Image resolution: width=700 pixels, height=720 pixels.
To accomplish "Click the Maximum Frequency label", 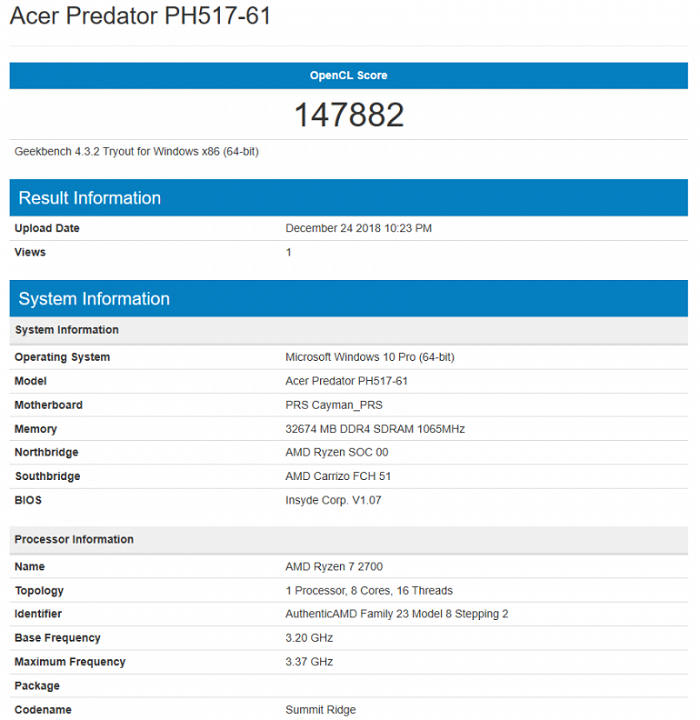I will [70, 662].
